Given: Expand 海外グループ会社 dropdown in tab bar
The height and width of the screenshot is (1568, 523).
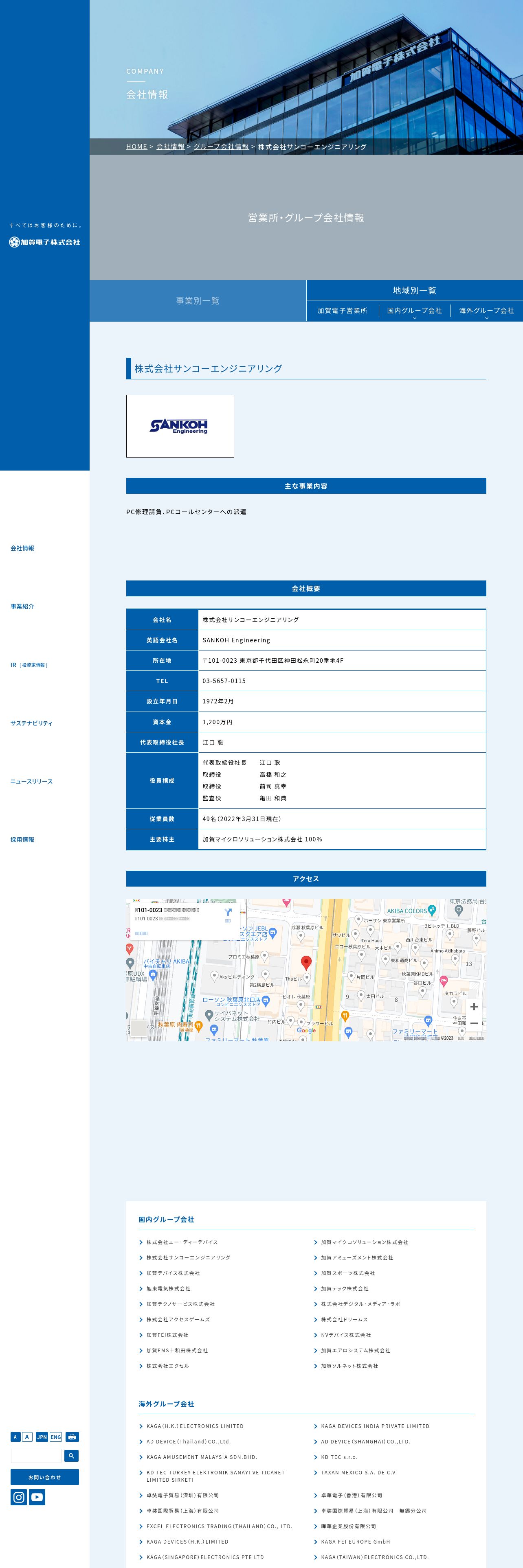Looking at the screenshot, I should 486,311.
